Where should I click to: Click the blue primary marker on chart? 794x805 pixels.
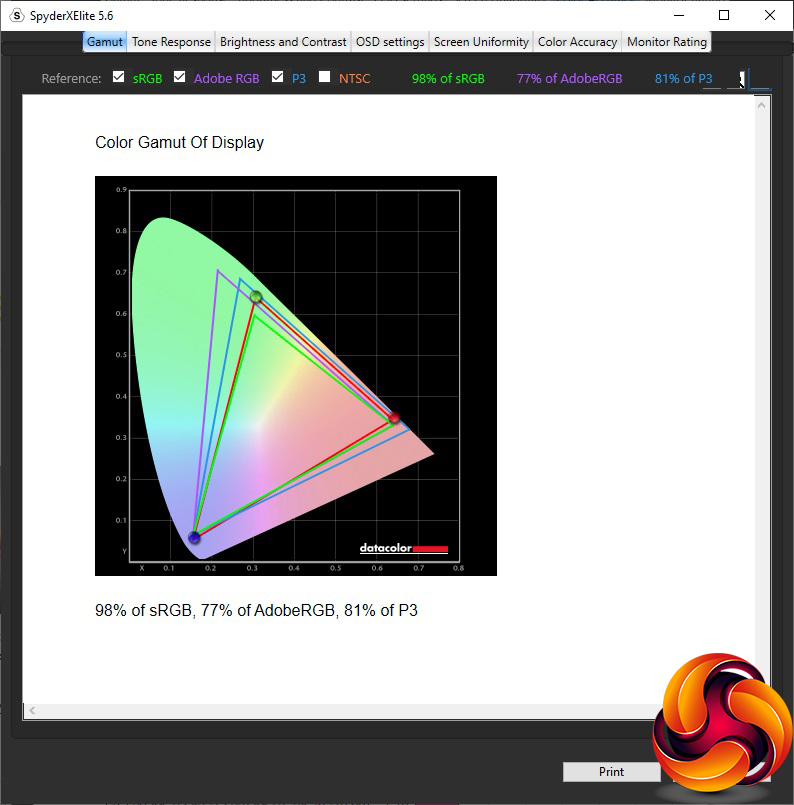point(194,538)
